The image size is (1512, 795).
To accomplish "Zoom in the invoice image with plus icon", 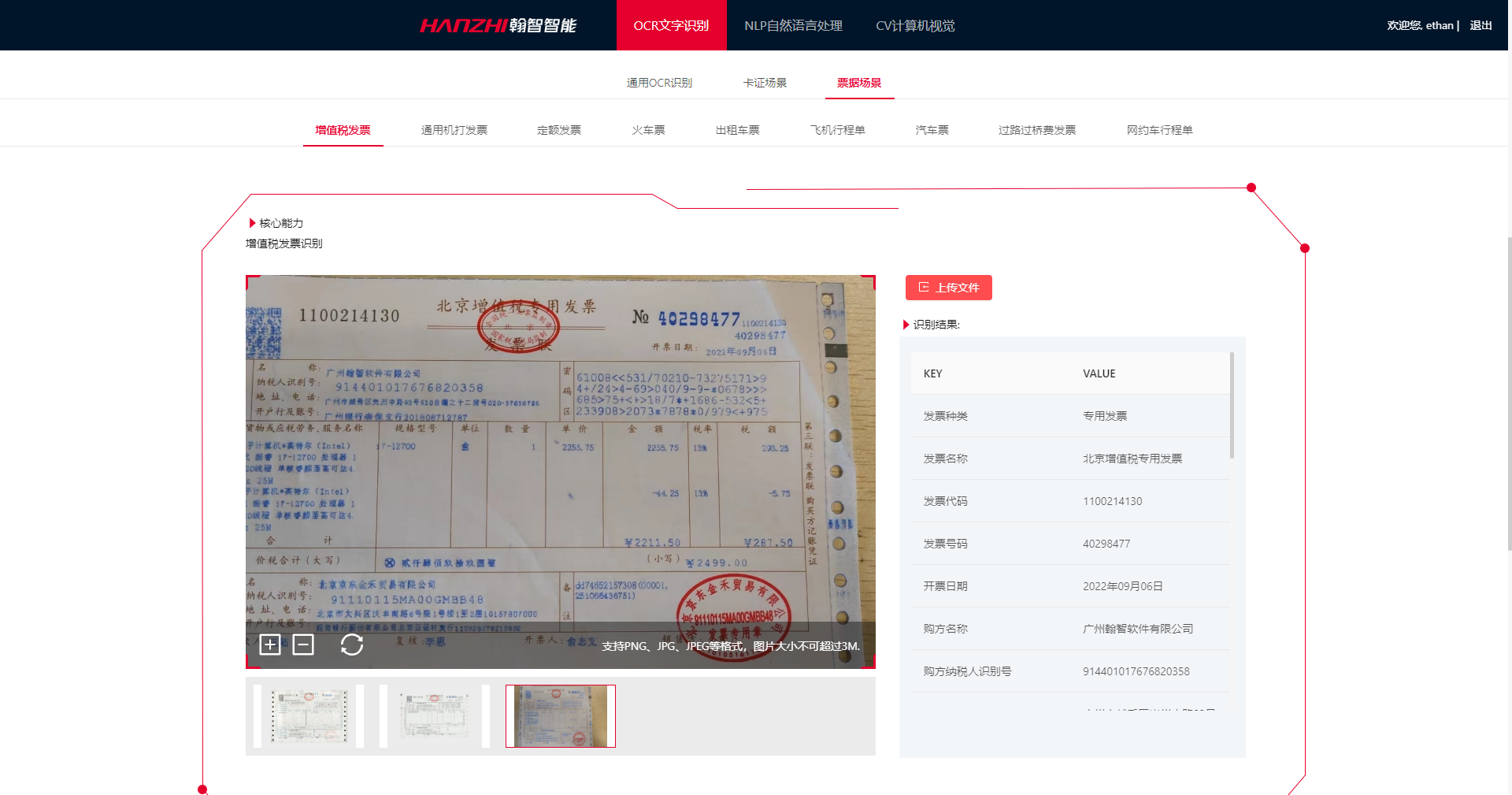I will coord(270,645).
